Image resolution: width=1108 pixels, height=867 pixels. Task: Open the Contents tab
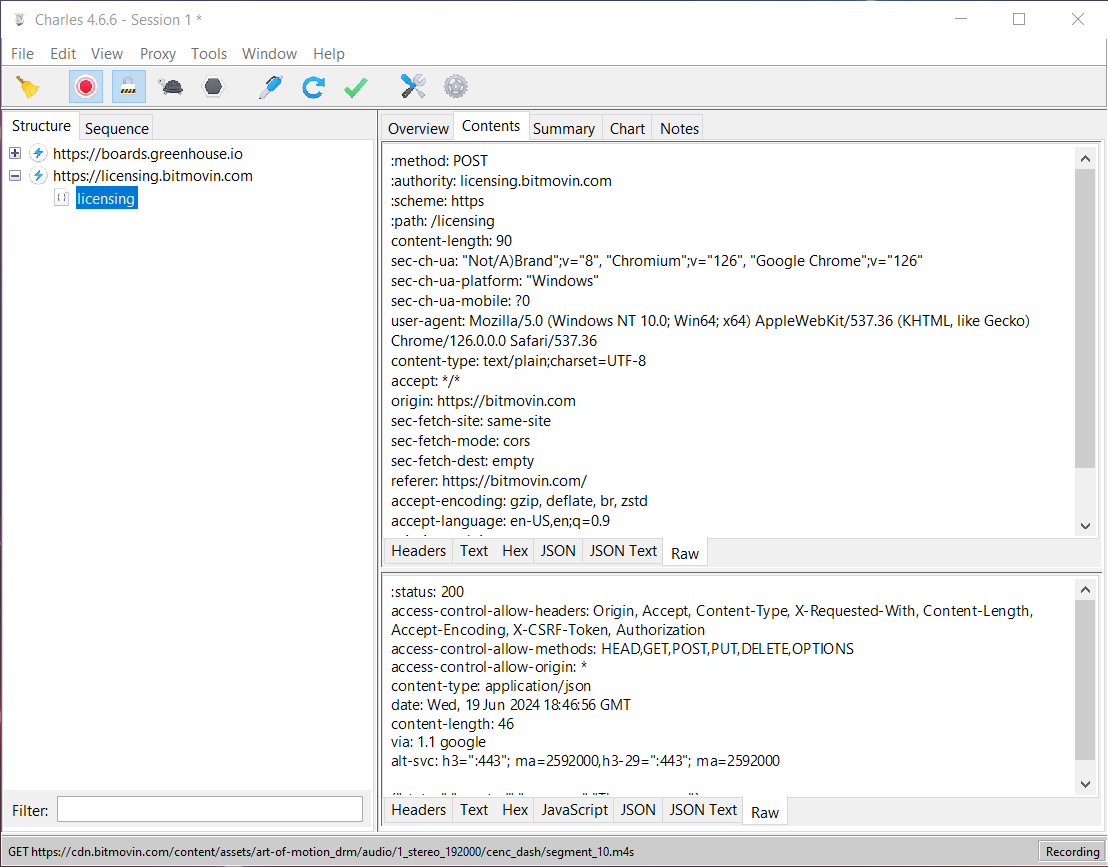491,126
